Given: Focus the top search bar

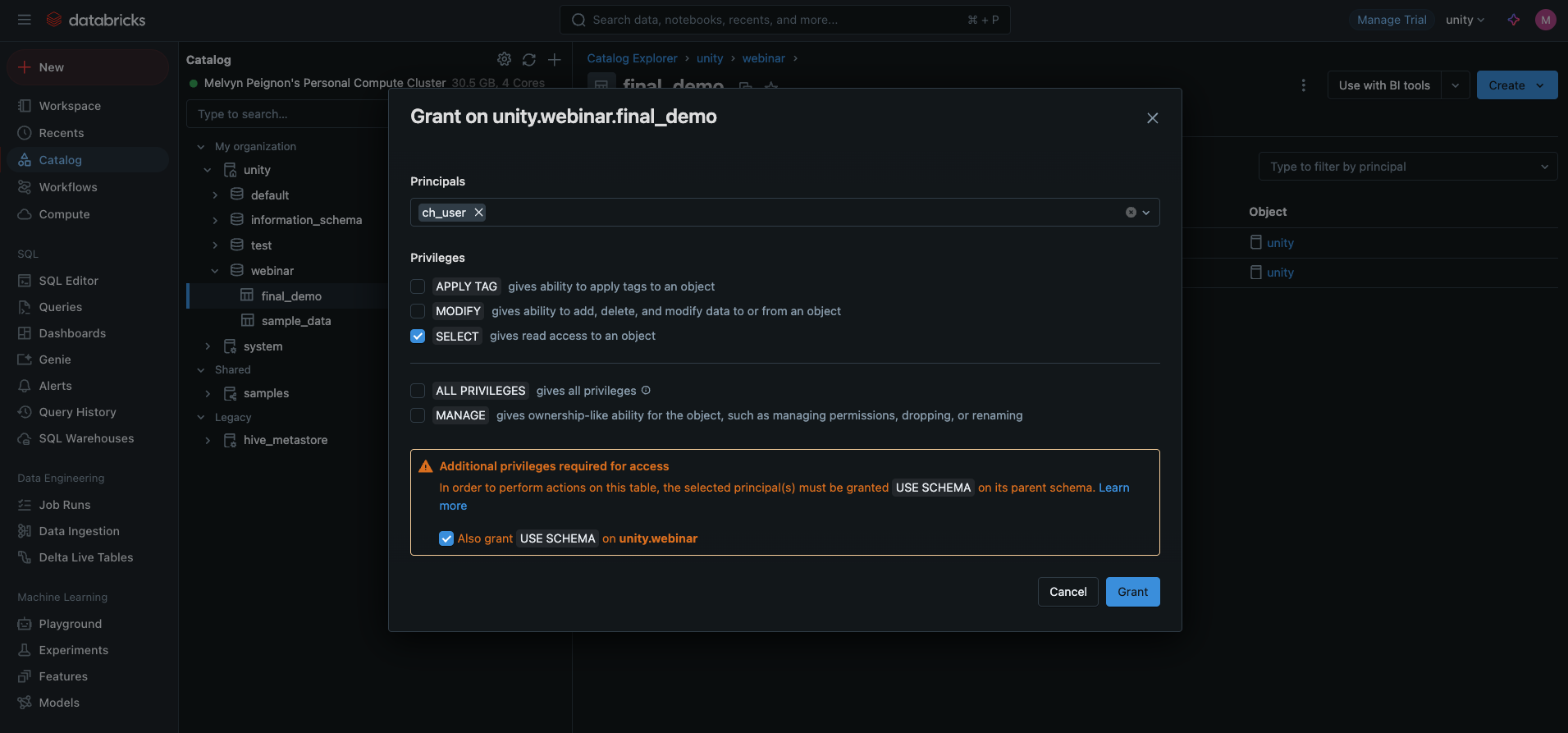Looking at the screenshot, I should 784,20.
